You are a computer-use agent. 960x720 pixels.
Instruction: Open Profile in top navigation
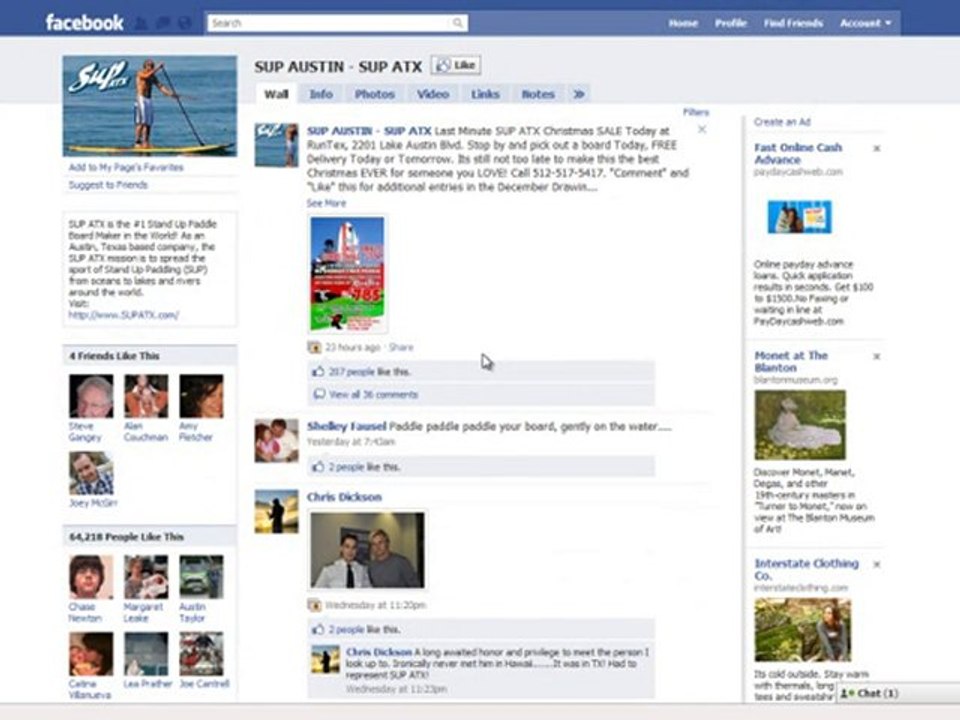730,23
